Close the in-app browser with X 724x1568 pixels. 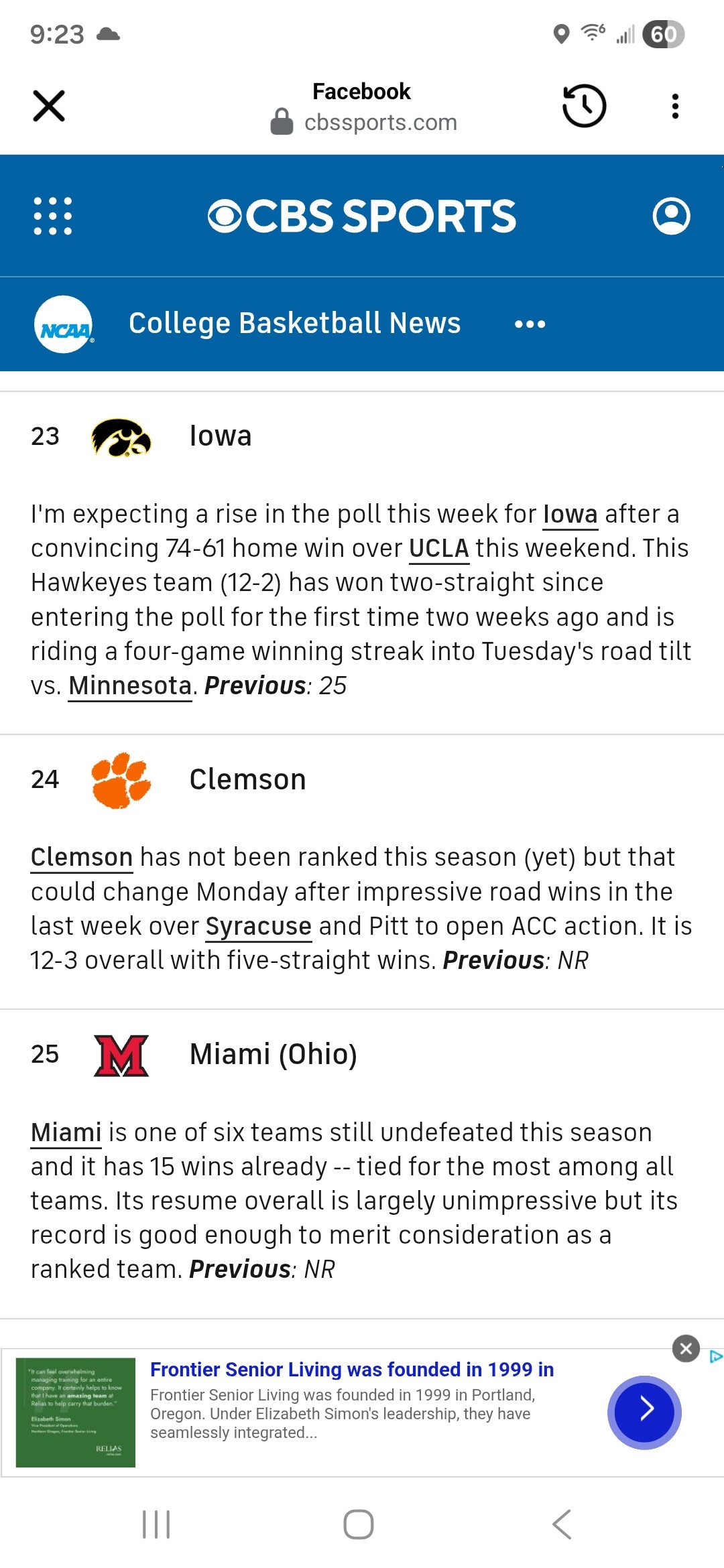click(49, 106)
